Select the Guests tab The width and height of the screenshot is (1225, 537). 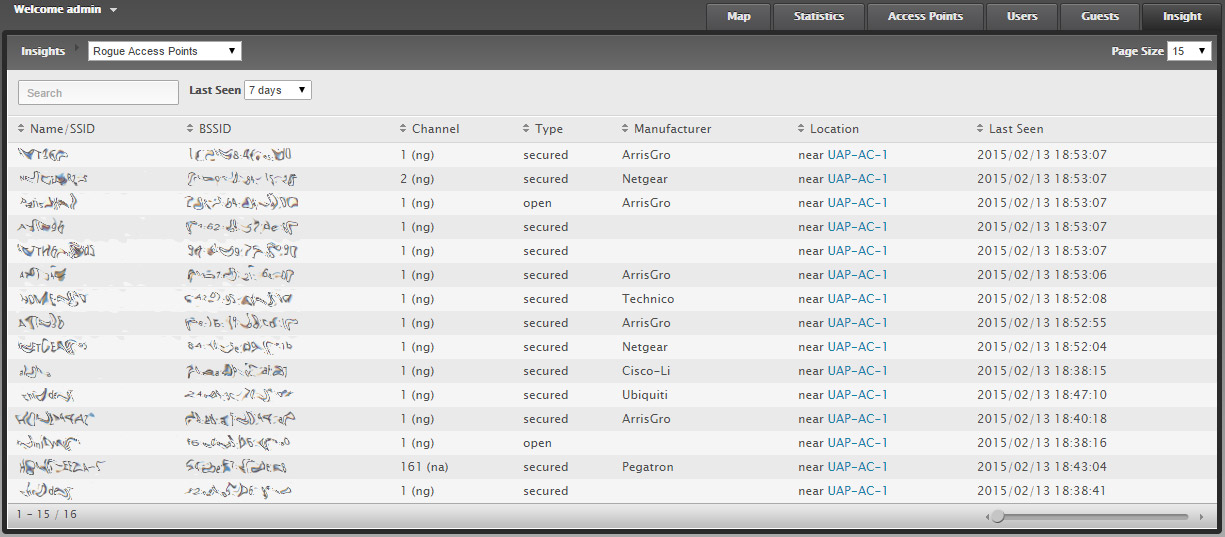pos(1110,16)
